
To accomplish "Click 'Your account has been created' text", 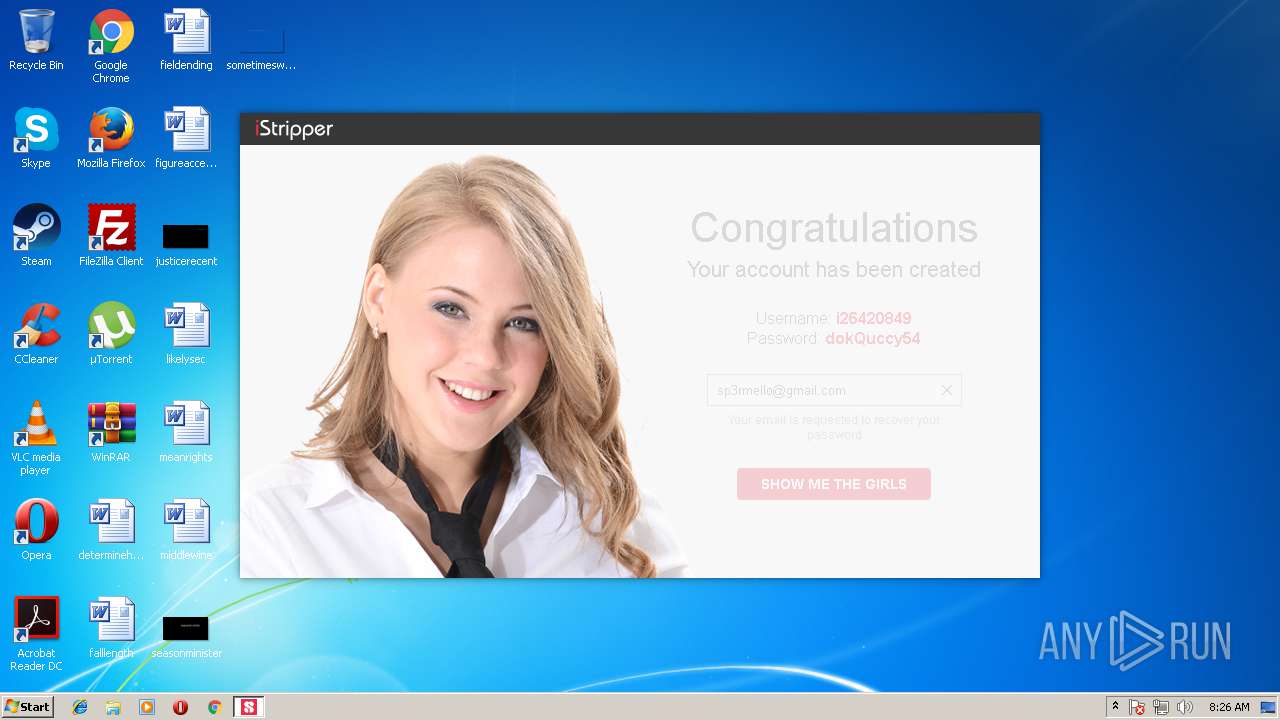I will pos(834,270).
